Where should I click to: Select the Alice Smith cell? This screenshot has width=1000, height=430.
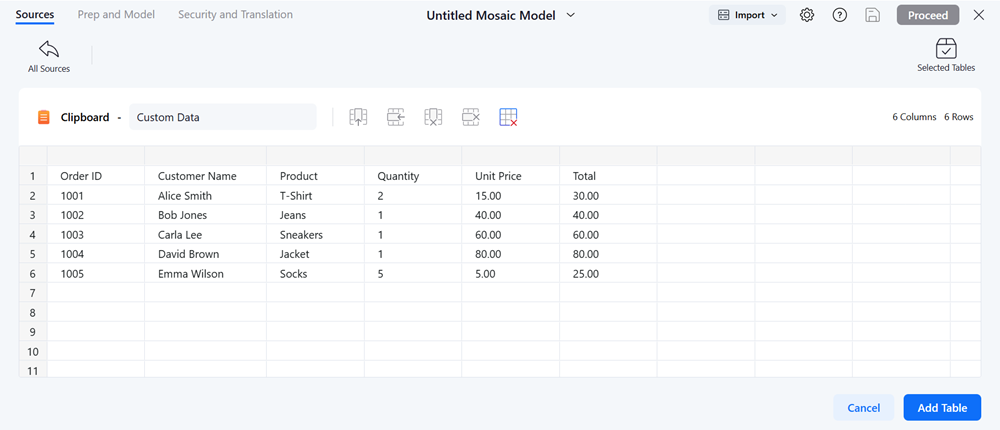coord(204,196)
